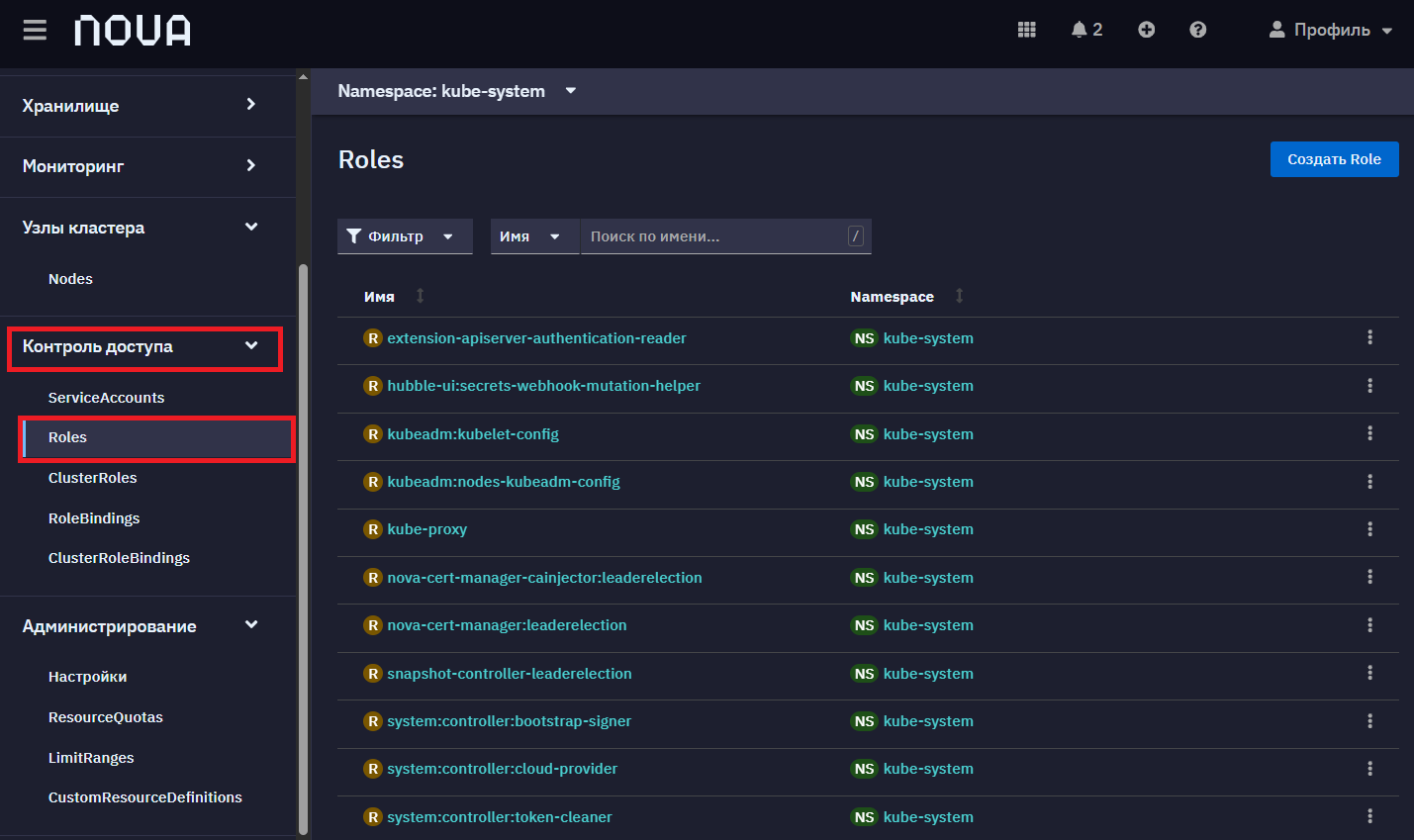Open kebab menu for snapshot-controller-leaderelection
Screen dimensions: 1414x840
[x=1369, y=673]
